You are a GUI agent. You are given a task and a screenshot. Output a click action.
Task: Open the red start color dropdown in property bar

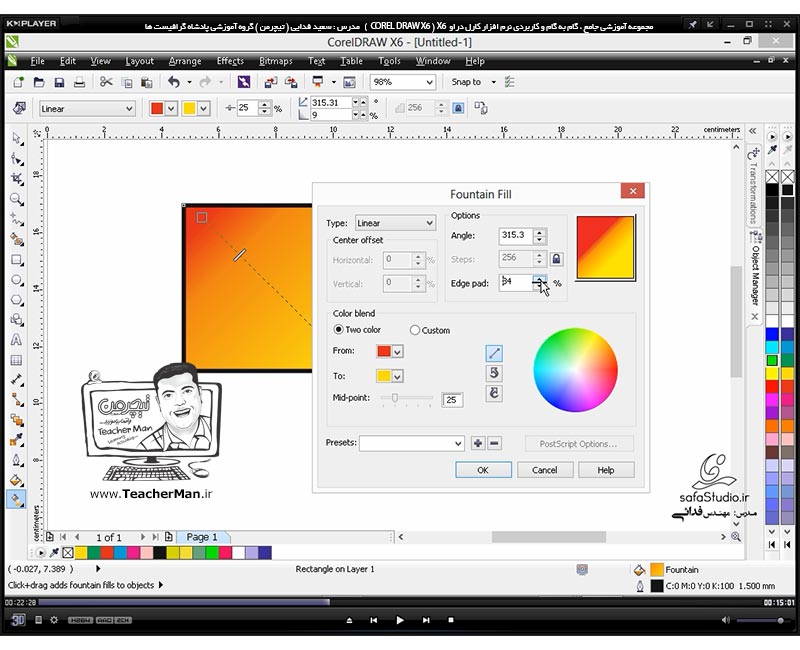tap(171, 109)
